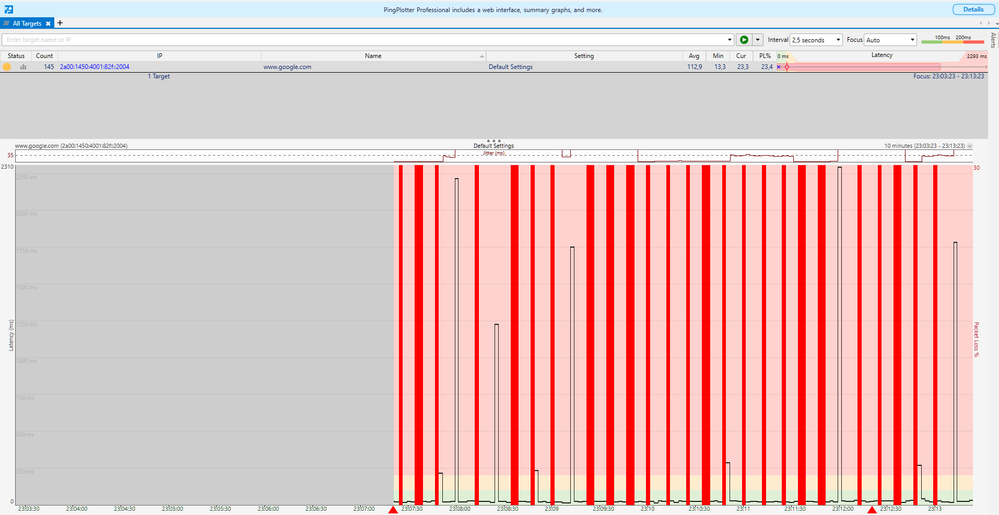Add a new tab with plus
This screenshot has height=515, width=999.
coord(60,23)
